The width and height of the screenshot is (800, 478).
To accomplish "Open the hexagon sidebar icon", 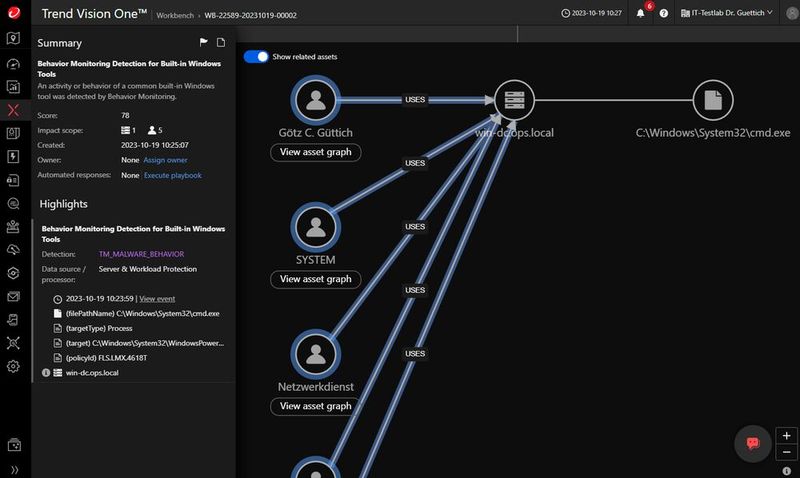I will [x=13, y=273].
